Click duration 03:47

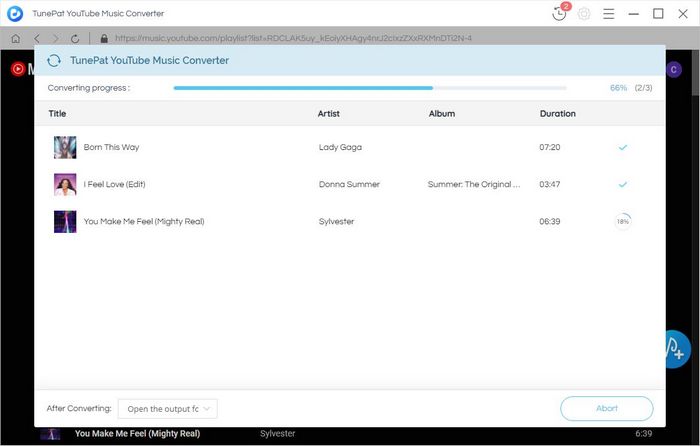coord(550,184)
